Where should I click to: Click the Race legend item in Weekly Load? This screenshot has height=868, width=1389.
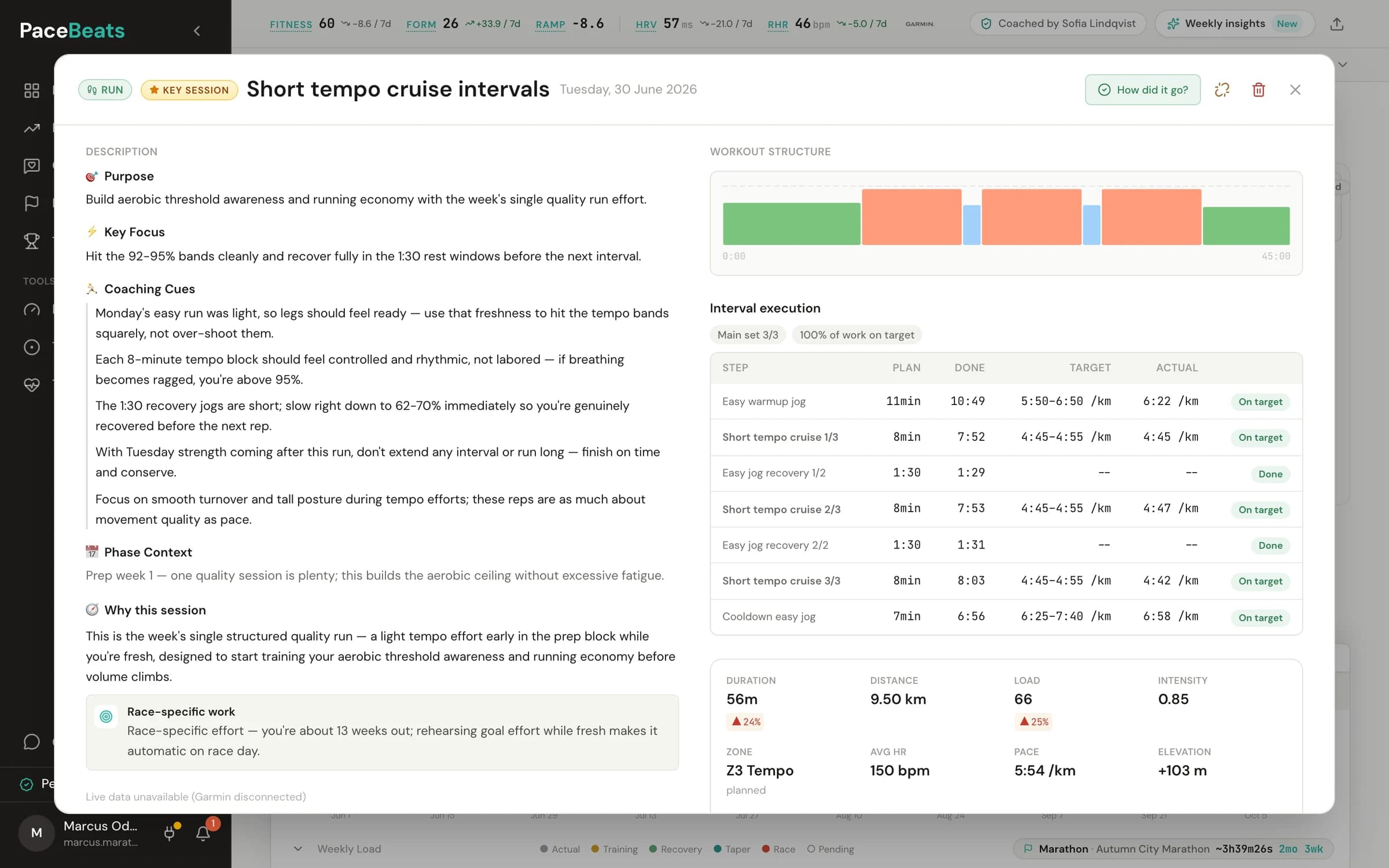778,849
